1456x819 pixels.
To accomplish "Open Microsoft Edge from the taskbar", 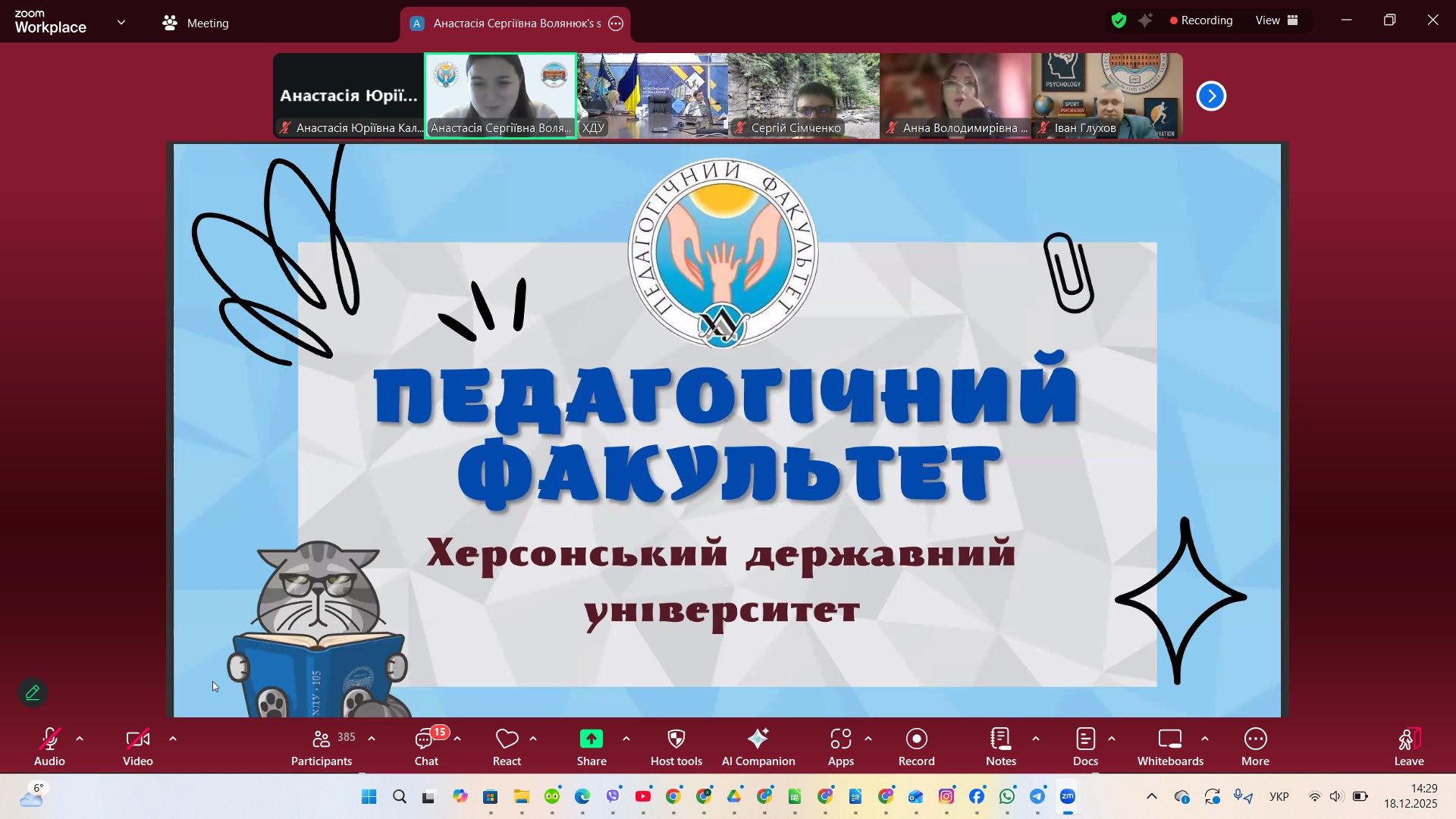I will point(582,796).
